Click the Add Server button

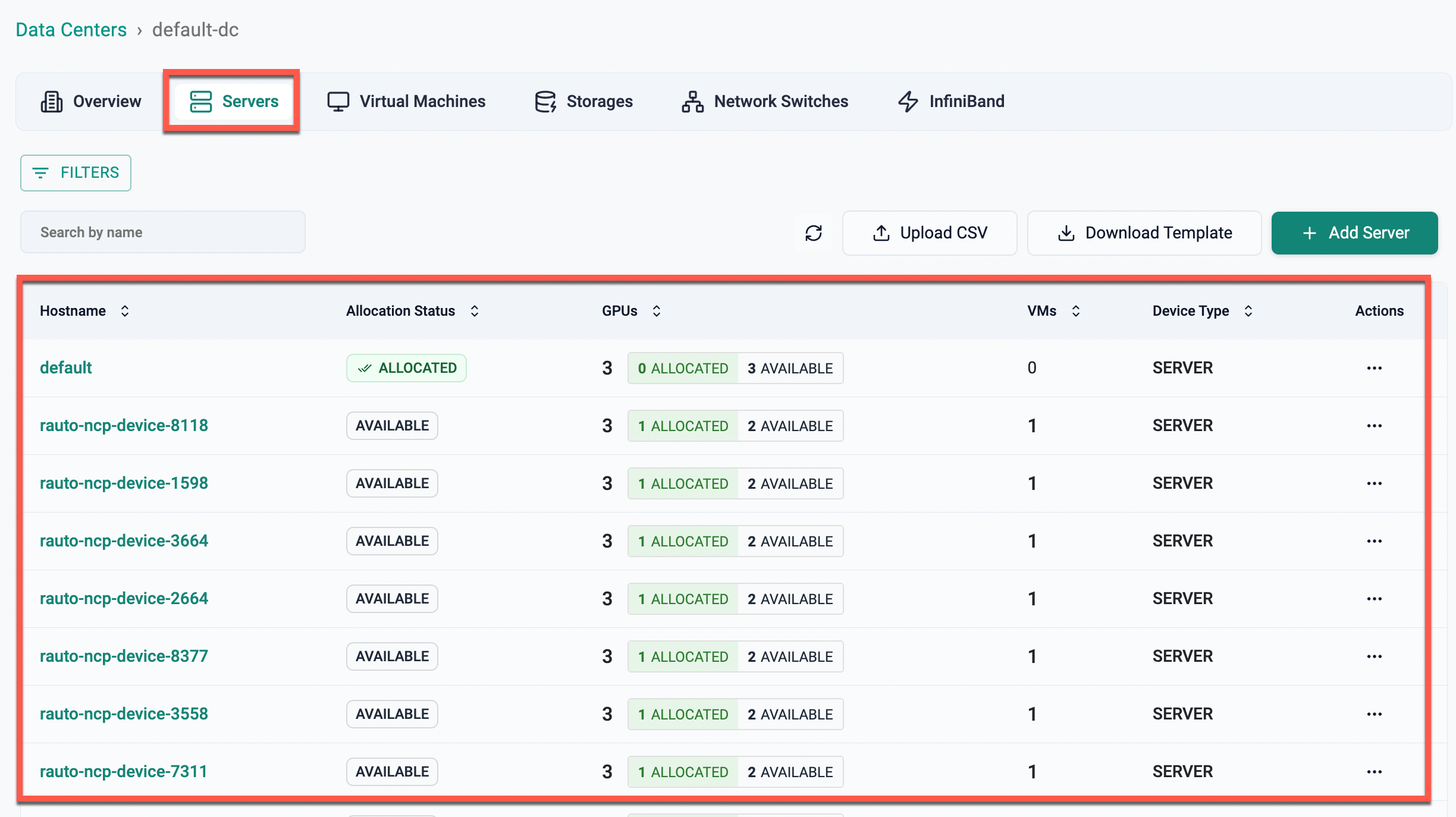click(x=1354, y=233)
